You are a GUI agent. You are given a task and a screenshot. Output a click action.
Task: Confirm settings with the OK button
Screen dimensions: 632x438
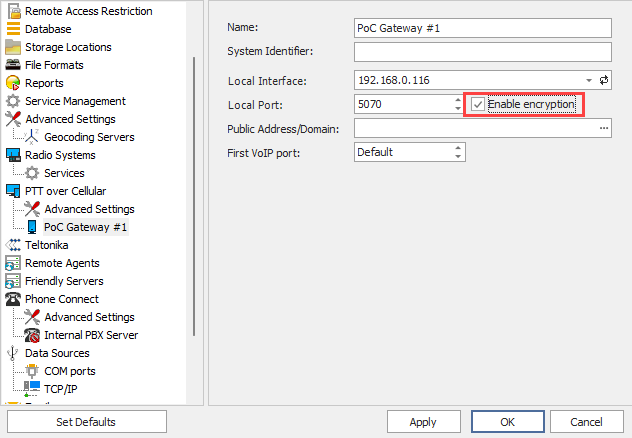pos(507,422)
